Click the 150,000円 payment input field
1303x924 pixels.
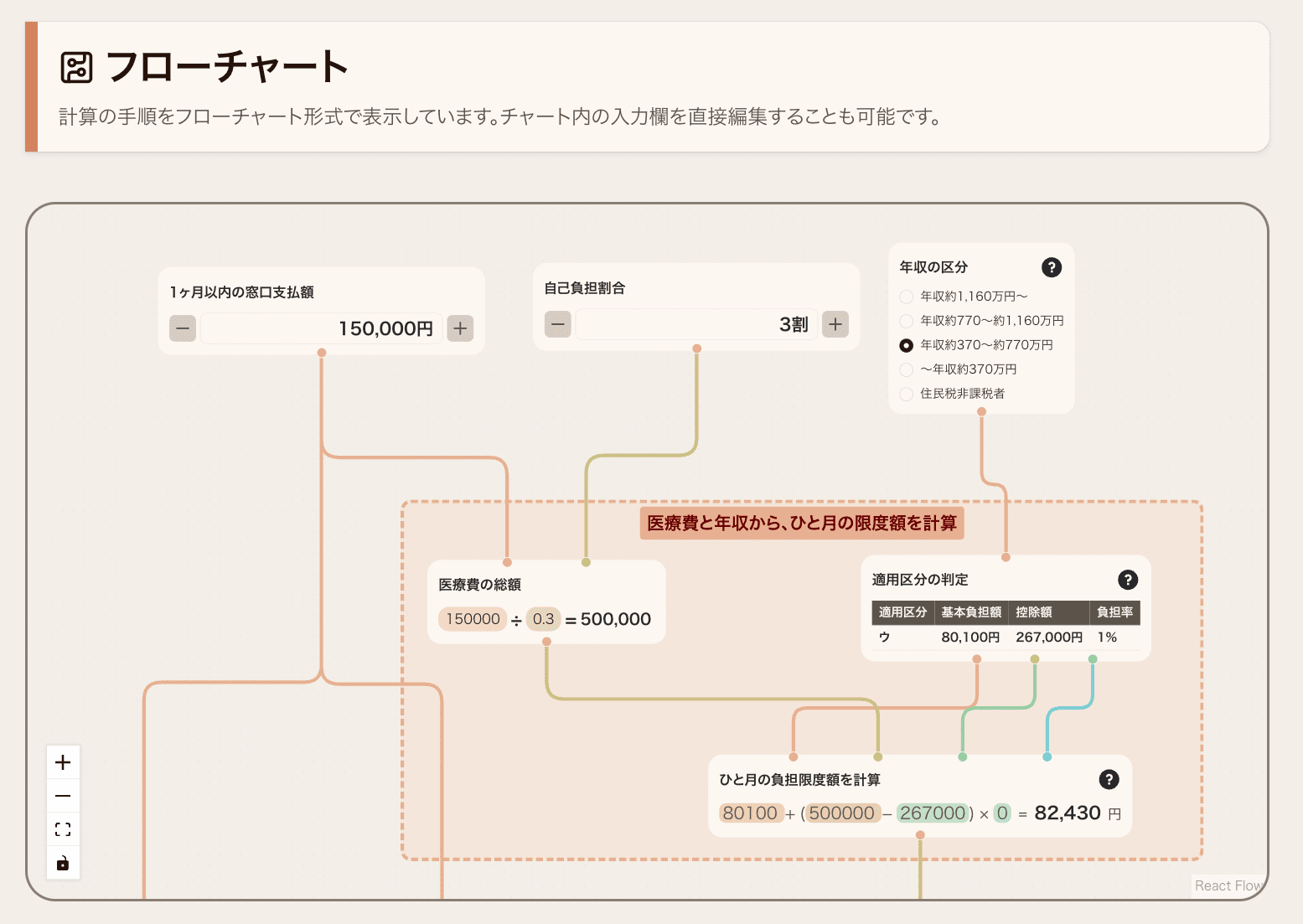[321, 328]
